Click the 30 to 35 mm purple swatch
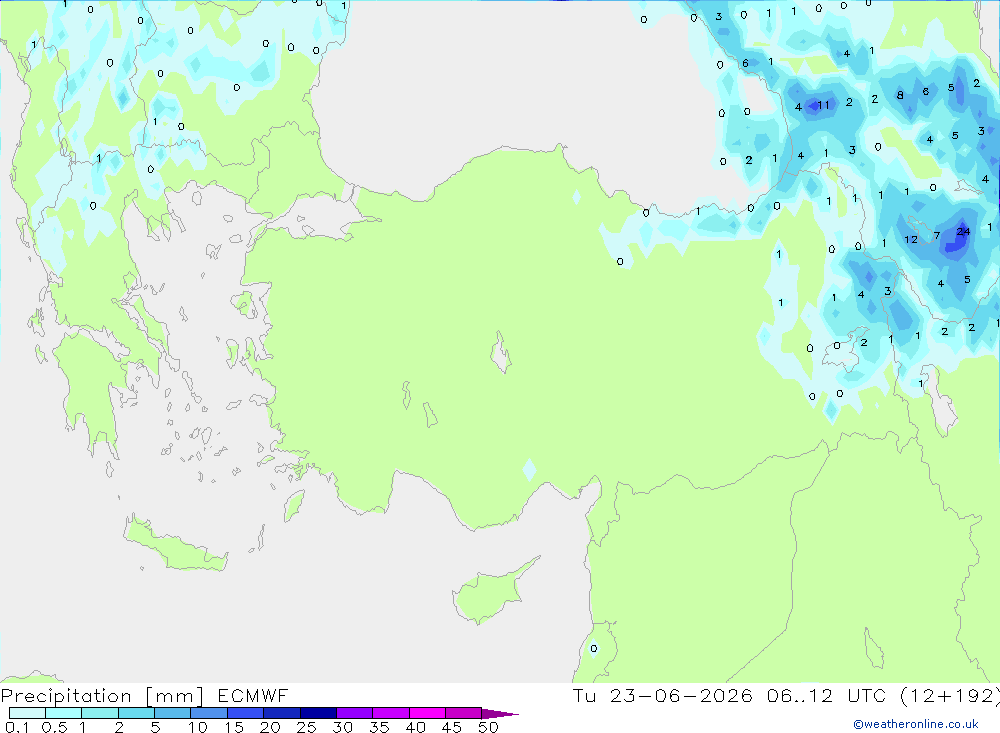The height and width of the screenshot is (733, 1000). coord(355,713)
